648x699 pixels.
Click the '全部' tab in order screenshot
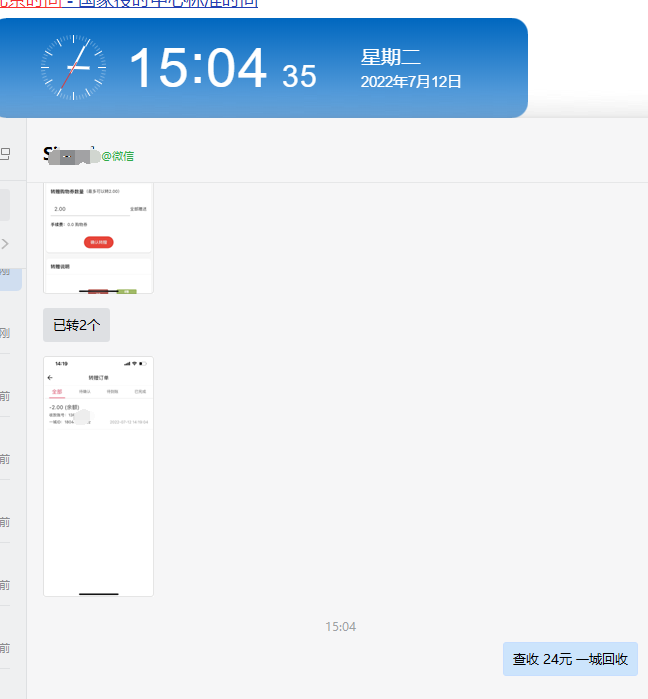tap(56, 391)
